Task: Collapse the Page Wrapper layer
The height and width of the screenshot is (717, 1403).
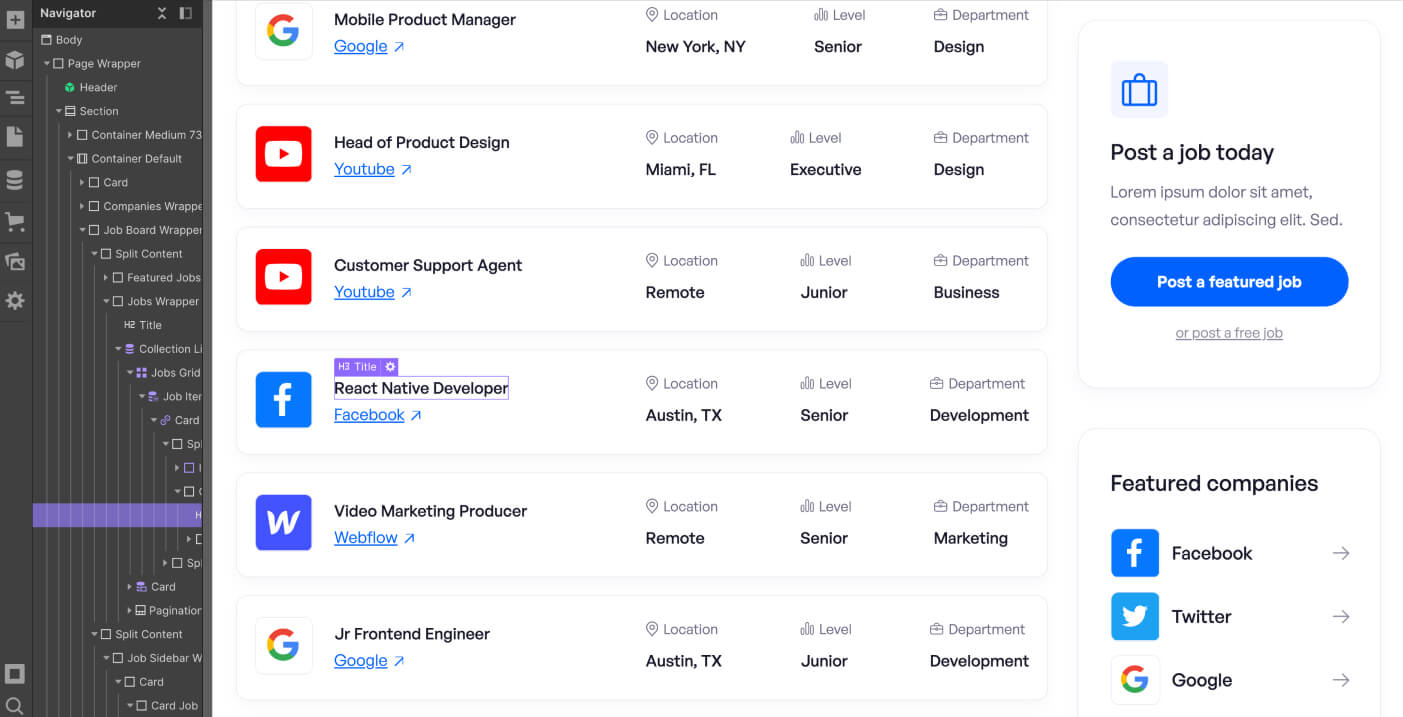Action: coord(45,63)
